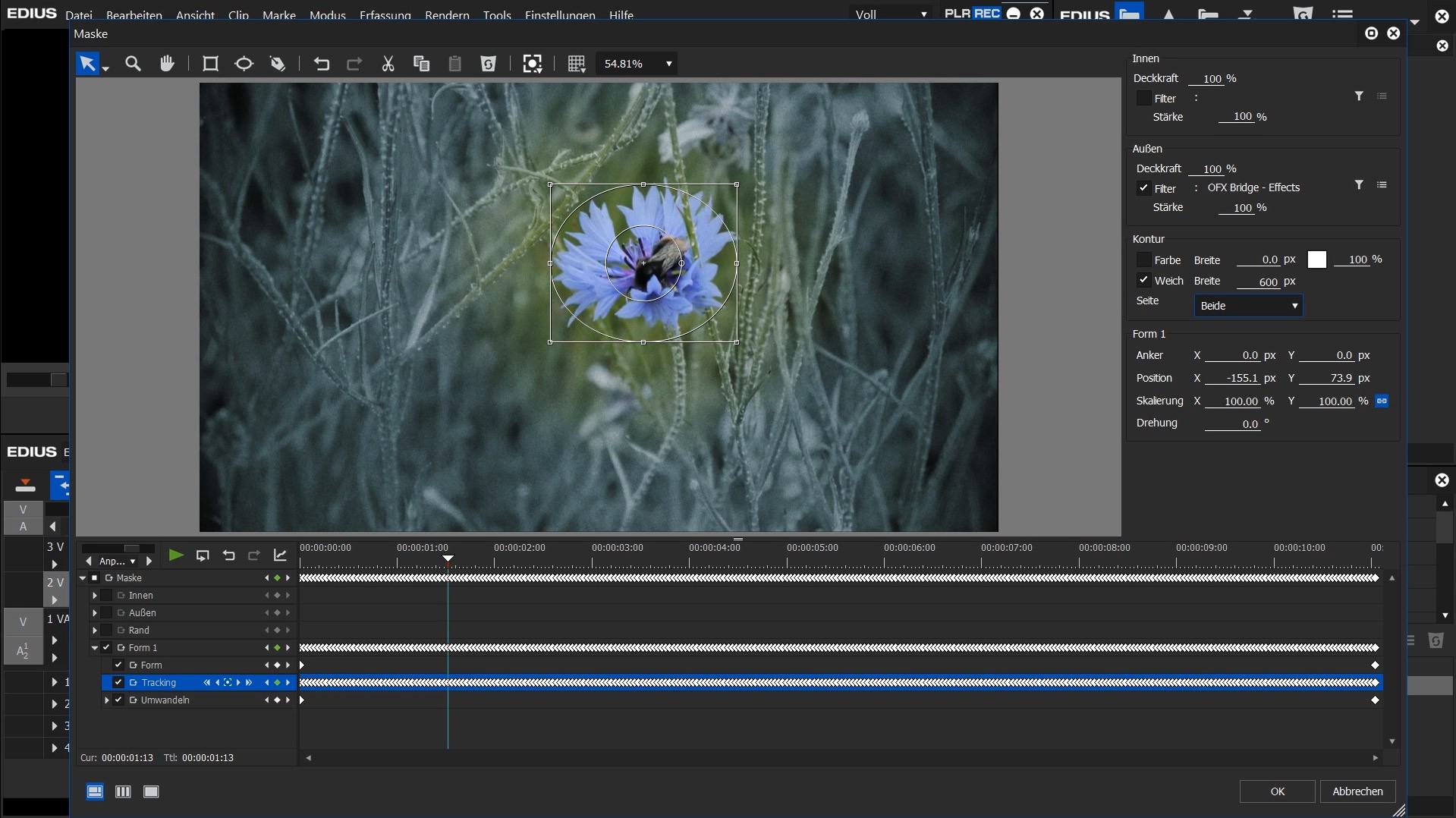Choose the rectangle mask shape tool
This screenshot has width=1456, height=818.
[x=210, y=64]
